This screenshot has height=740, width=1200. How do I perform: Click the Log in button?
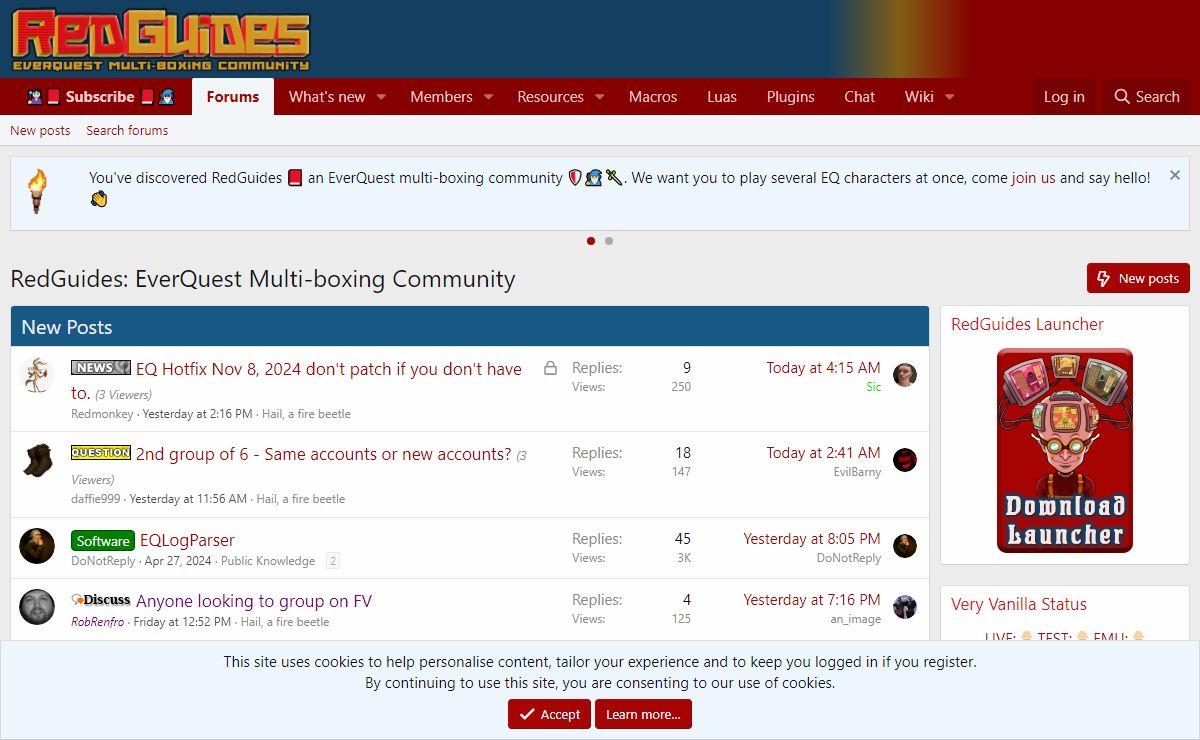(x=1064, y=97)
